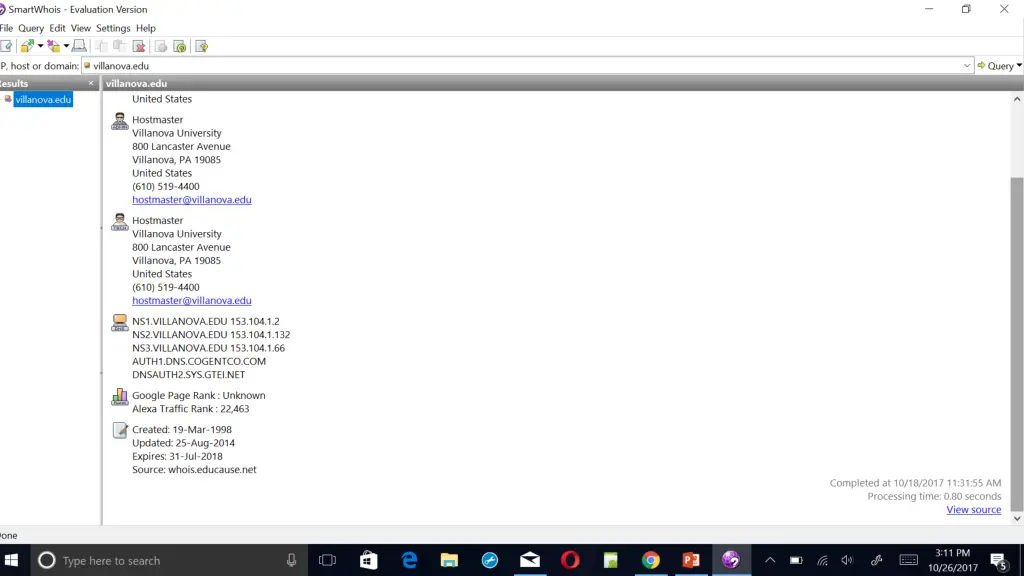
Task: Click the NS2.VILLANOVA.EDU 153.104.1.132 entry
Action: coord(211,334)
